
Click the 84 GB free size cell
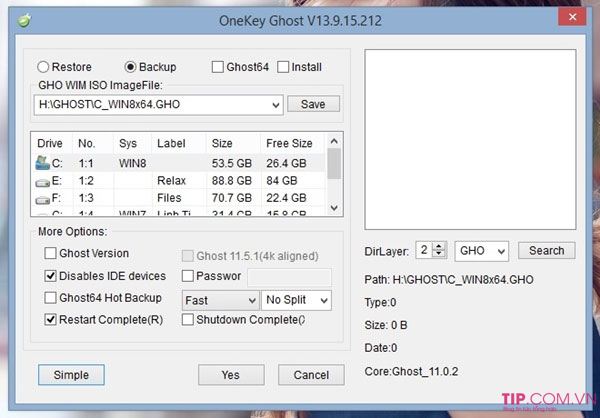pyautogui.click(x=282, y=181)
